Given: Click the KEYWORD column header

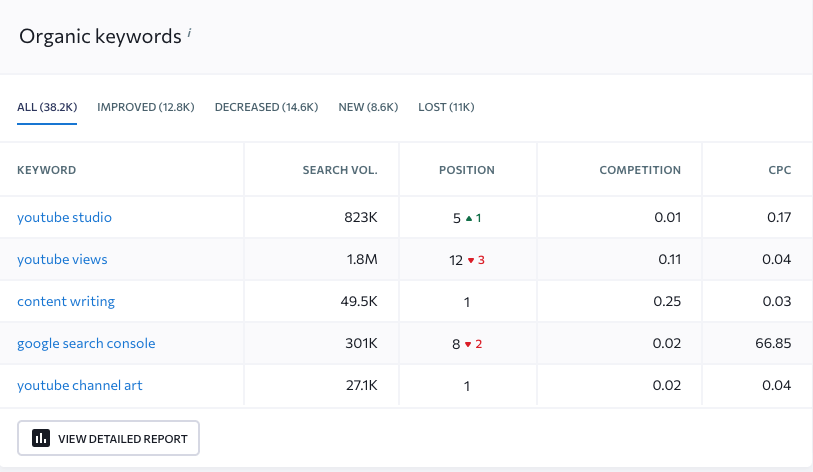Looking at the screenshot, I should [x=47, y=170].
